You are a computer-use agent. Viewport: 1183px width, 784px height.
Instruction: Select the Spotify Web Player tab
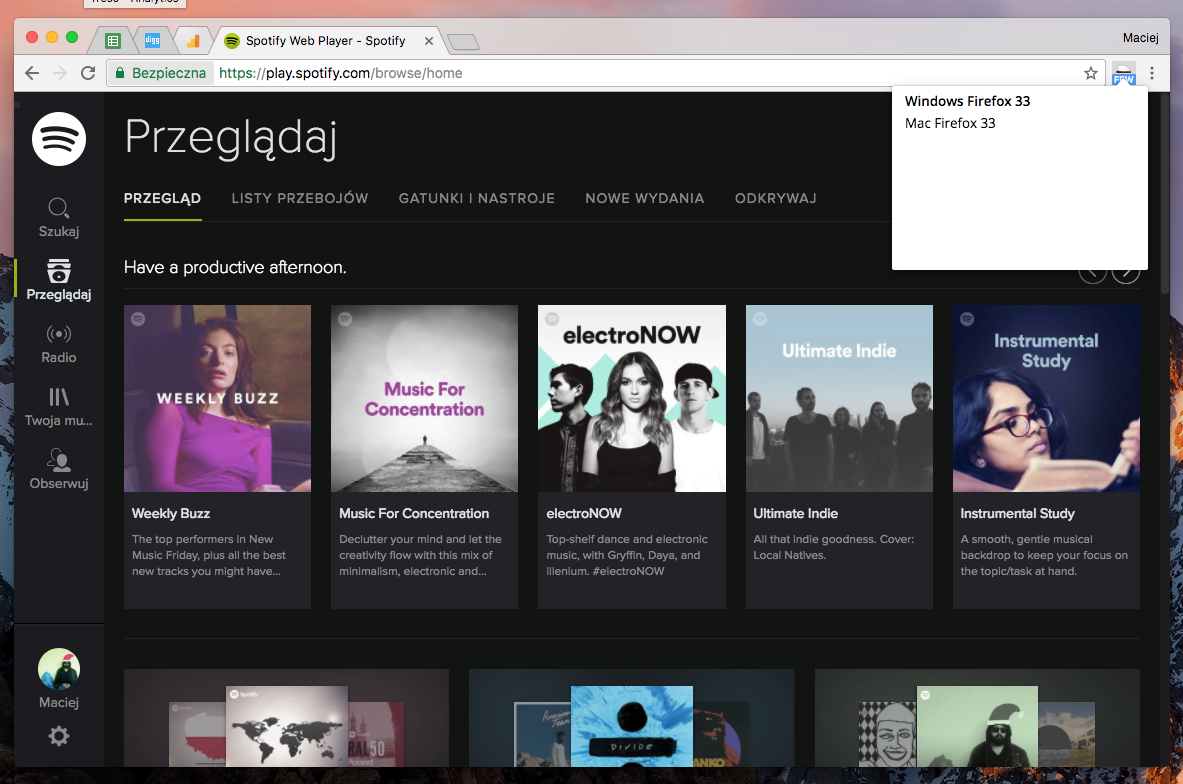(x=325, y=41)
